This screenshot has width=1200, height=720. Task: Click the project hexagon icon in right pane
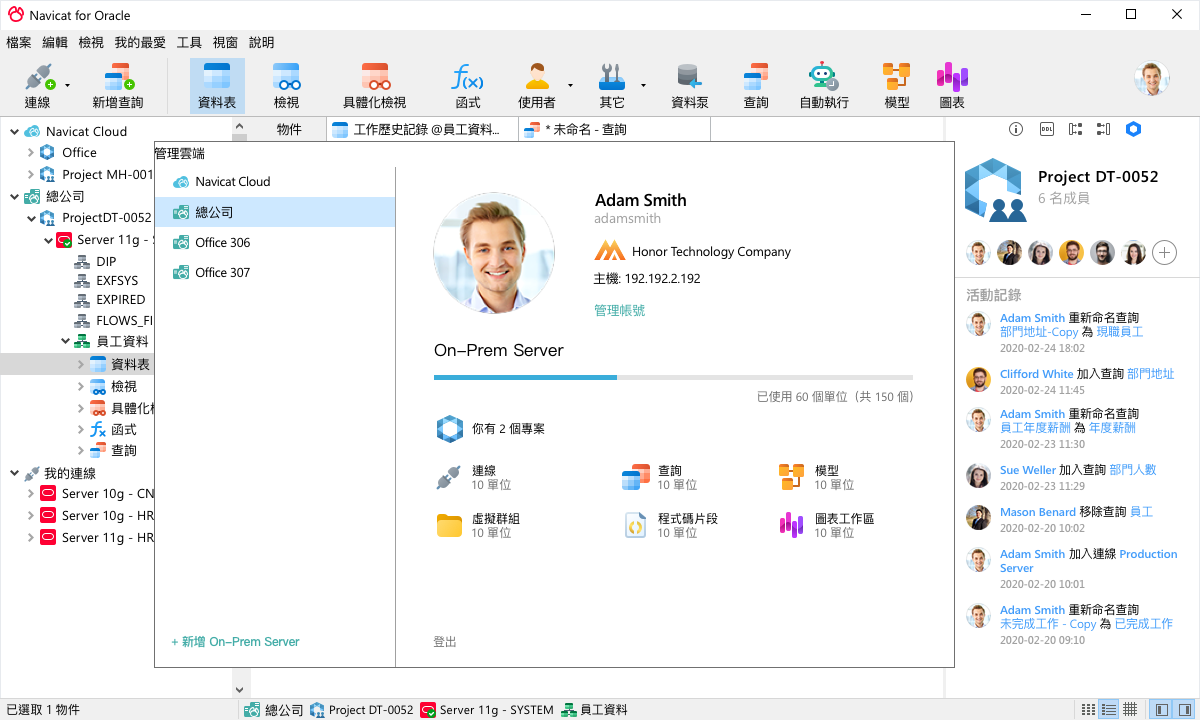[x=1133, y=129]
